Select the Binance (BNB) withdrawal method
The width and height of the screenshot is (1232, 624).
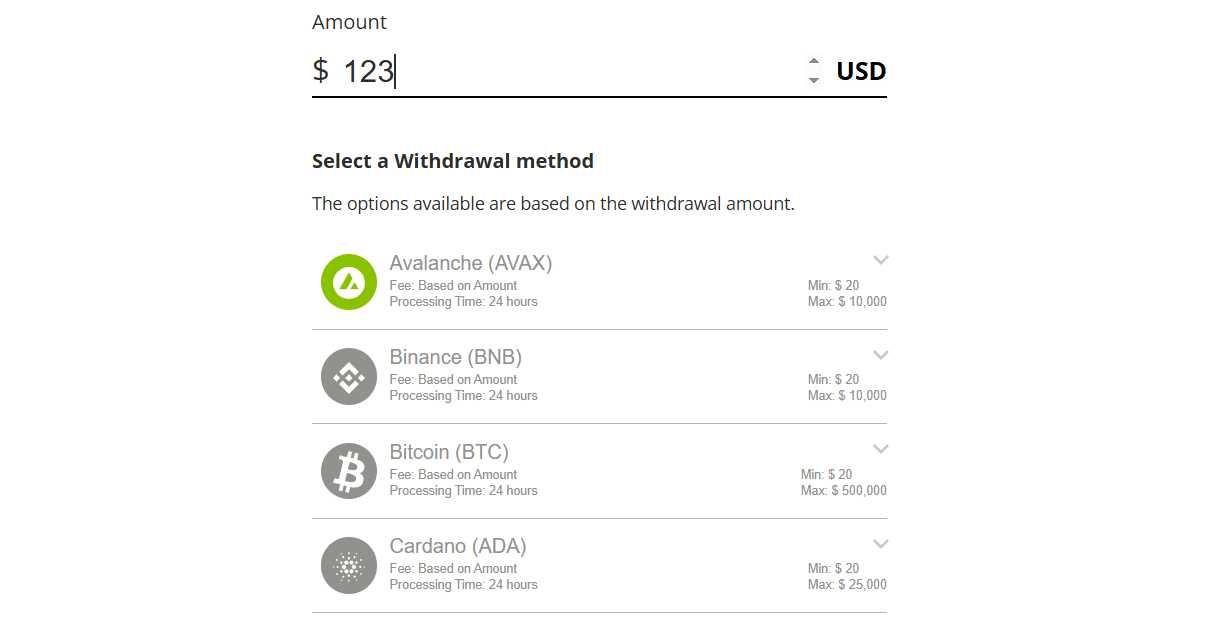tap(600, 376)
